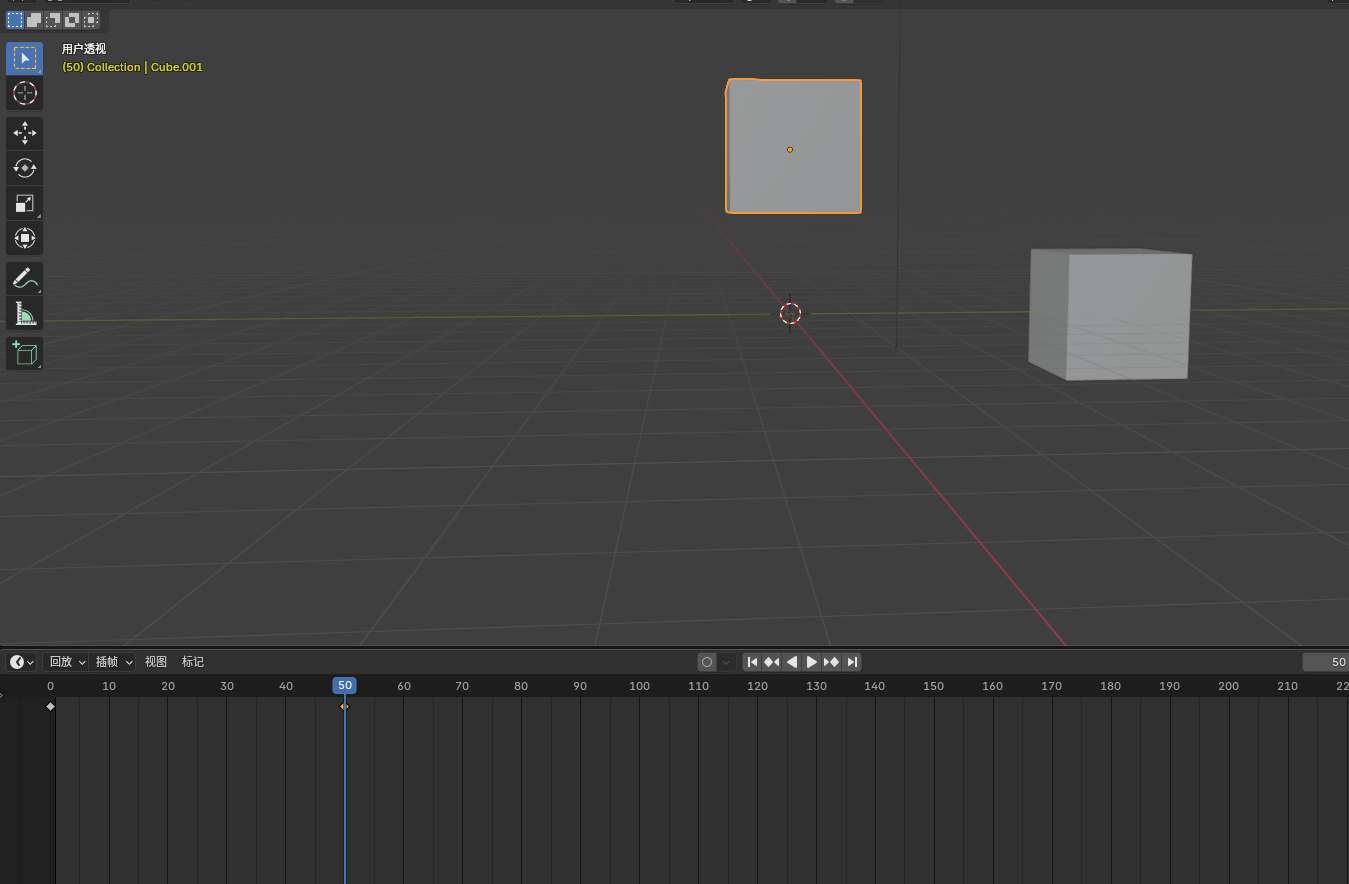Open the 视图 menu in timeline
Image resolution: width=1349 pixels, height=884 pixels.
click(156, 662)
